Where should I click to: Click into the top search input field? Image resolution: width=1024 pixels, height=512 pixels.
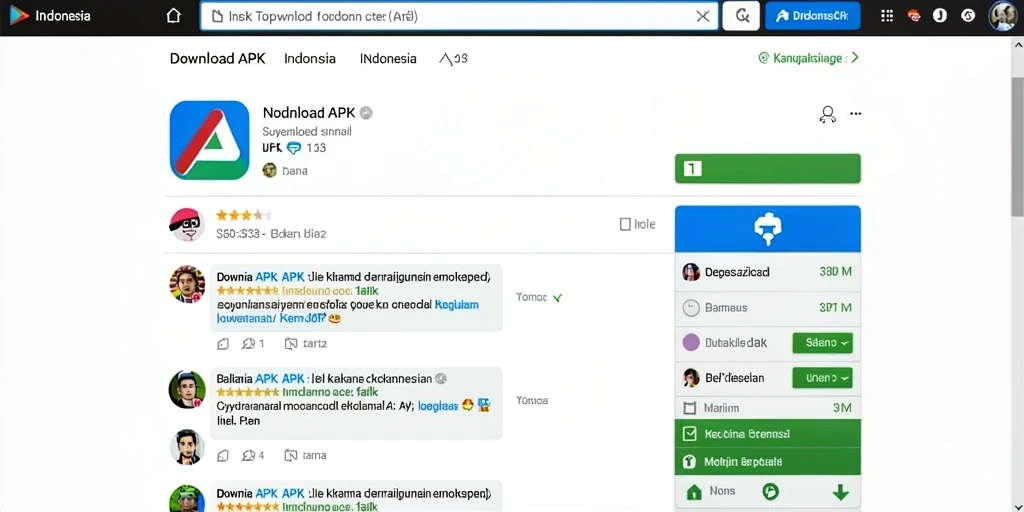coord(451,16)
